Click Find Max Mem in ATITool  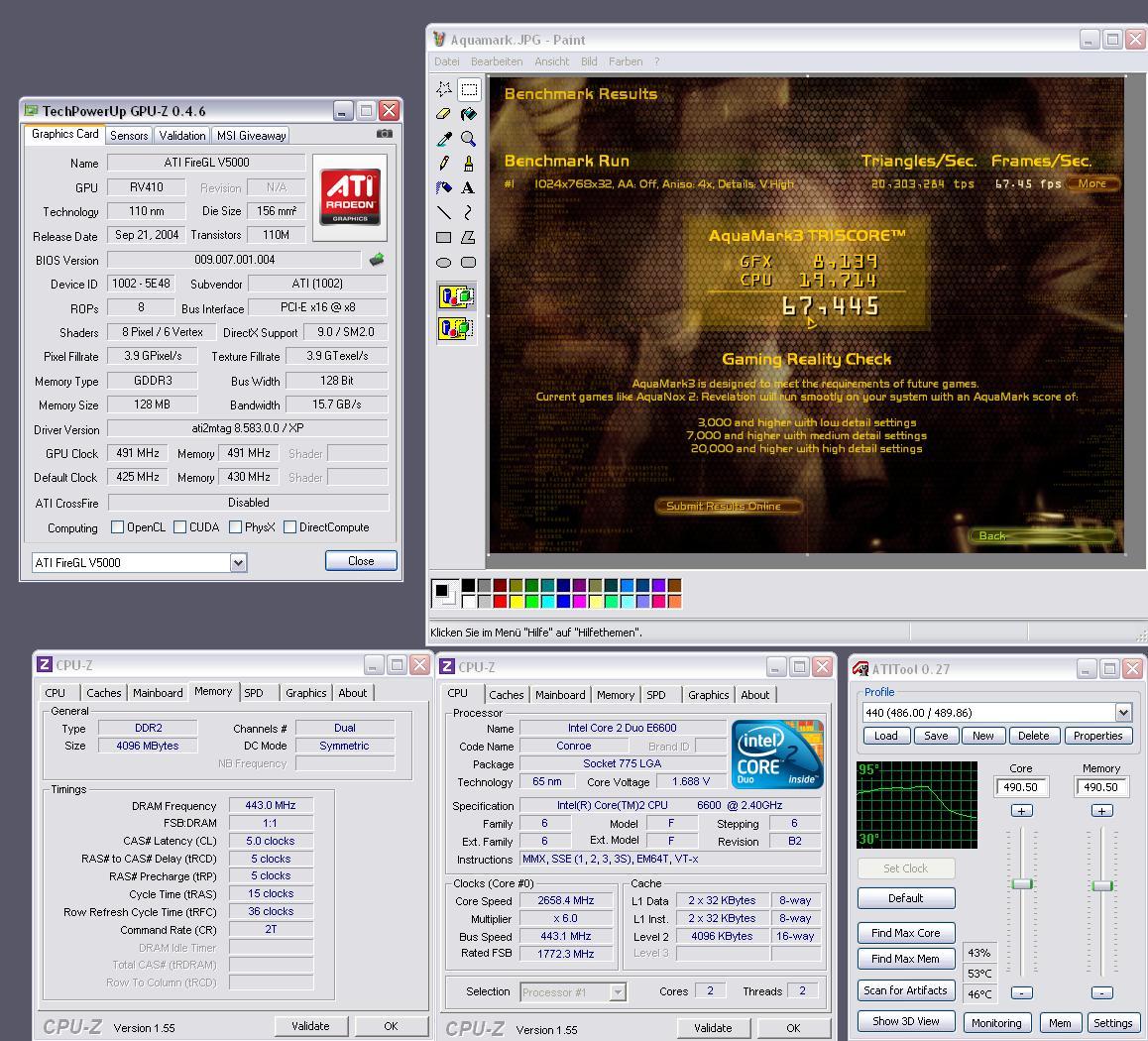[x=906, y=959]
